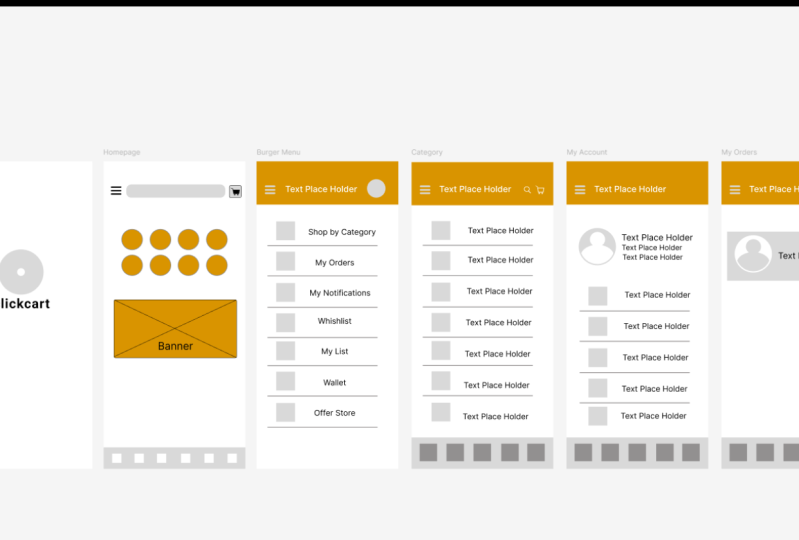Click grey icon square beside Whishlist
Viewport: 799px width, 540px height.
point(285,322)
